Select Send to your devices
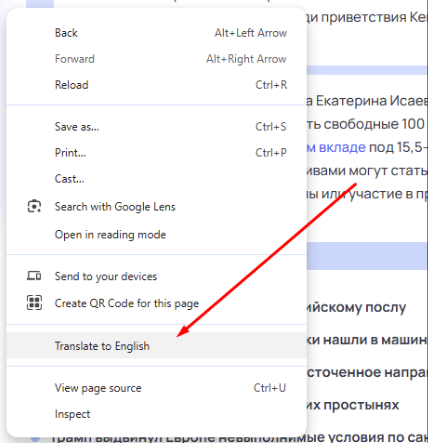428x443 pixels. (156, 276)
